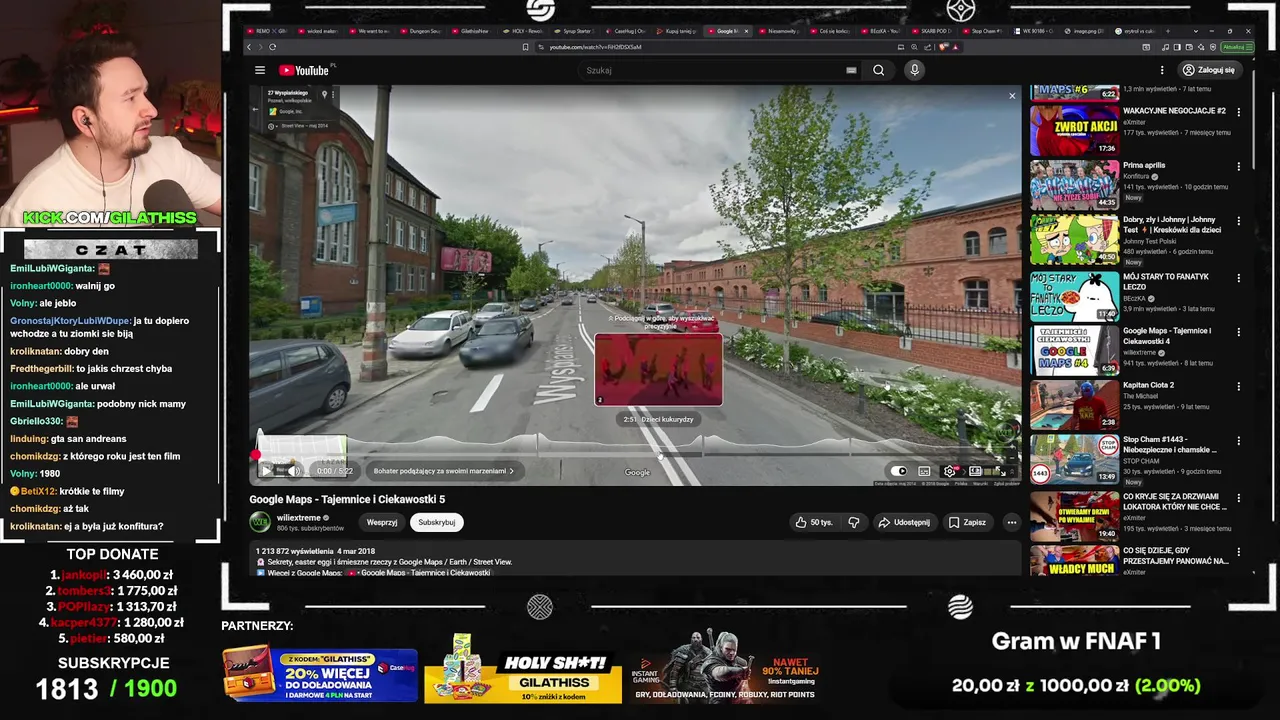Open options menu for WAKACYJNE NEGOCJACJE #2 video
The height and width of the screenshot is (720, 1280).
1238,112
